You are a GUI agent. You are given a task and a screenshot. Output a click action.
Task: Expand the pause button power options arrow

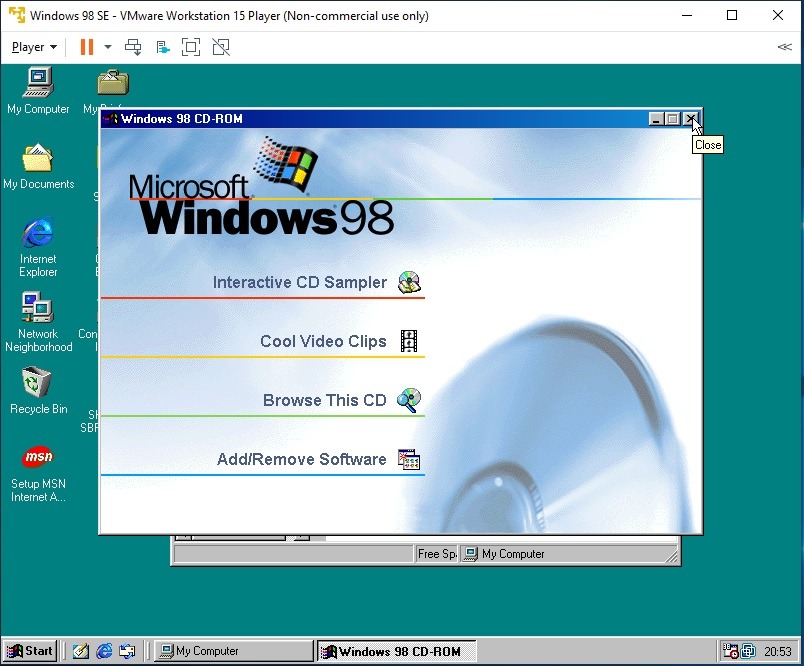point(108,47)
